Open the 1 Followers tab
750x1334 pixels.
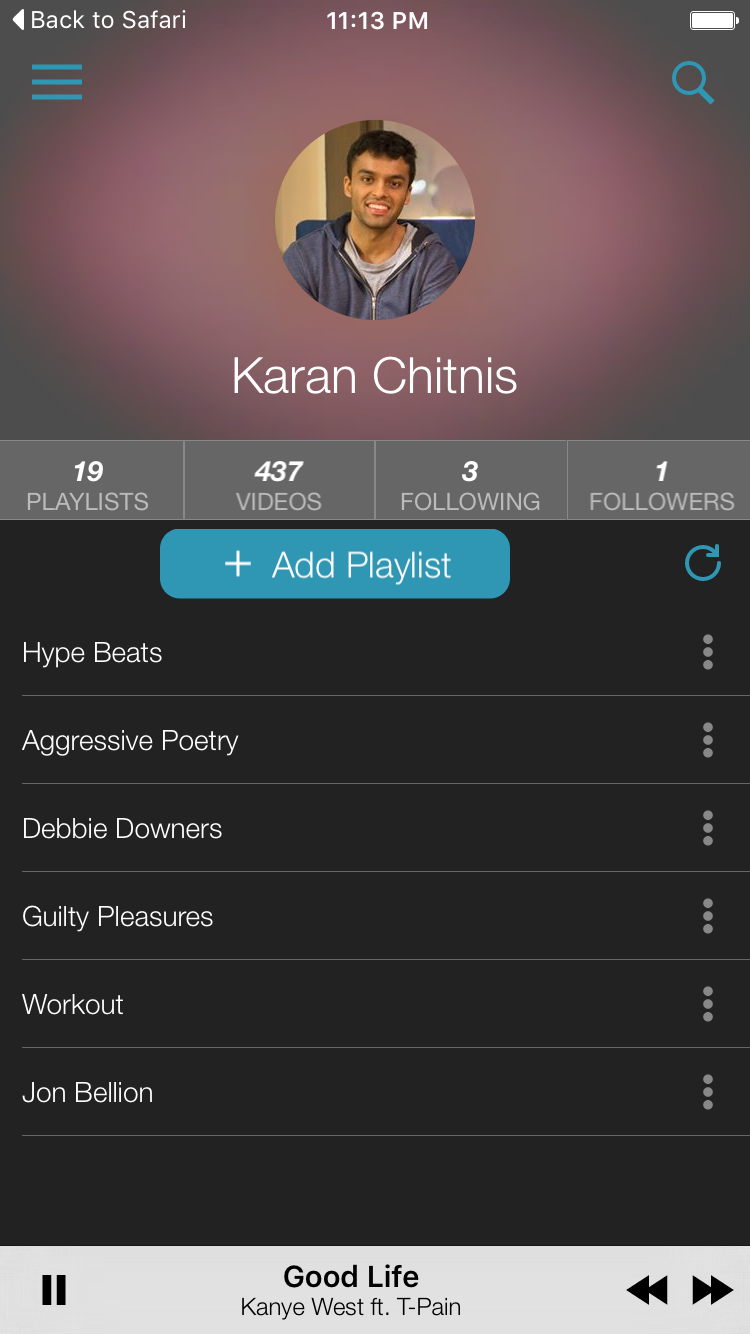660,480
